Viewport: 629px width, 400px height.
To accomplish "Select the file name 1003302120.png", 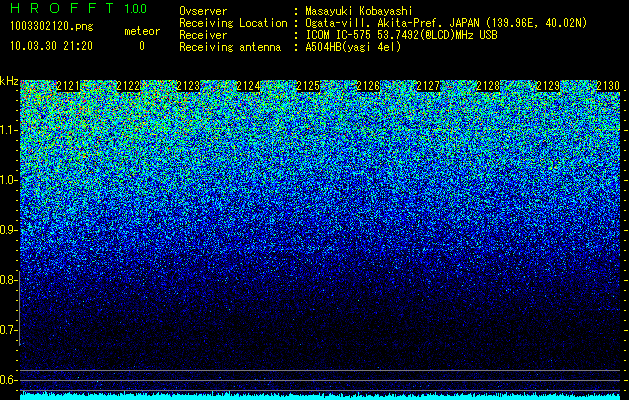I will pyautogui.click(x=52, y=26).
